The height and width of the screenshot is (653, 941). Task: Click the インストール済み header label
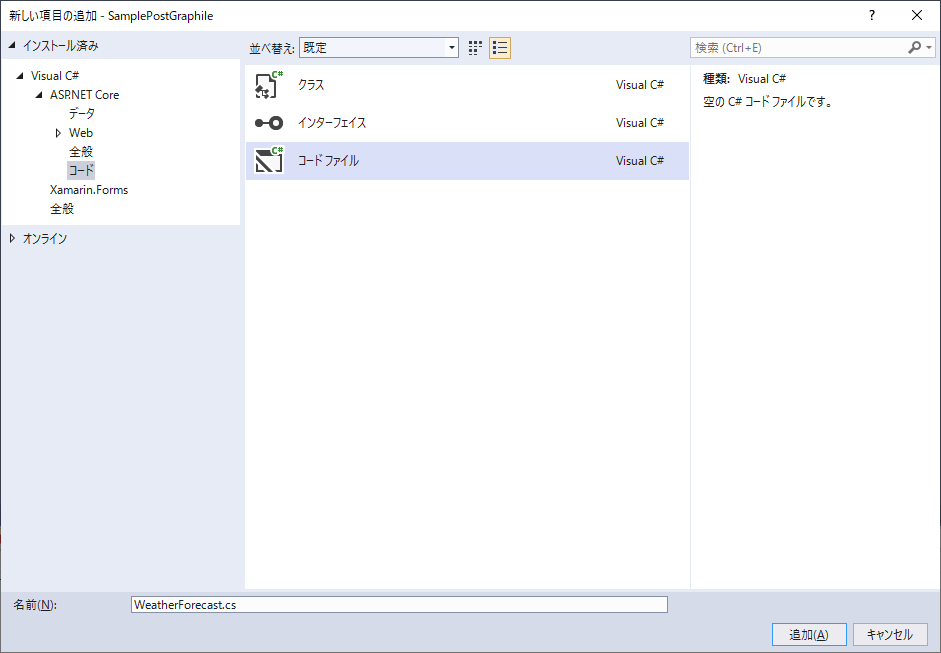tap(61, 45)
